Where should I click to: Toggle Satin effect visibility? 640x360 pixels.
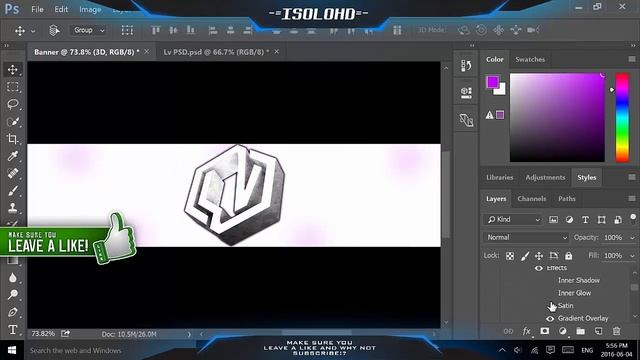(550, 306)
